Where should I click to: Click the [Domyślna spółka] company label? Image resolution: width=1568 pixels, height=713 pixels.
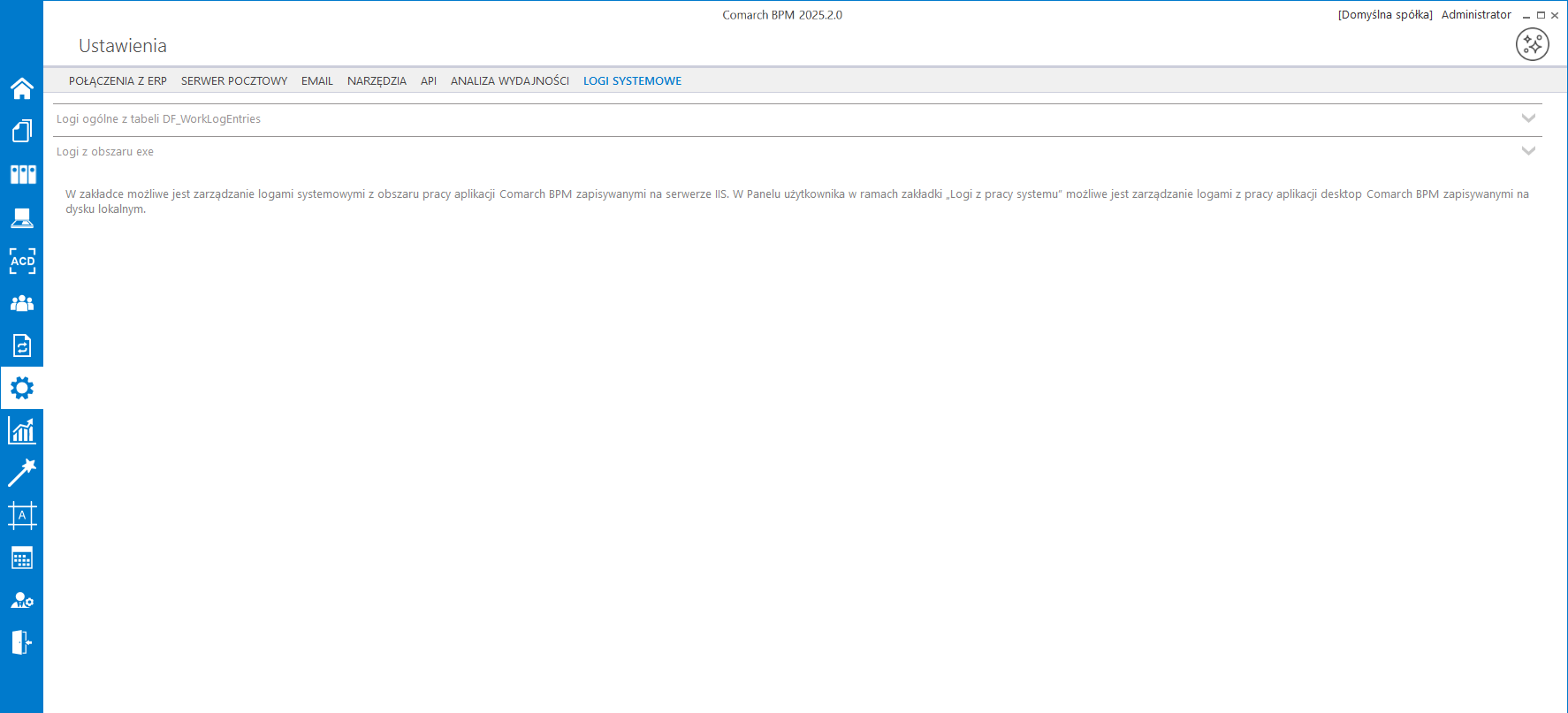pyautogui.click(x=1385, y=15)
